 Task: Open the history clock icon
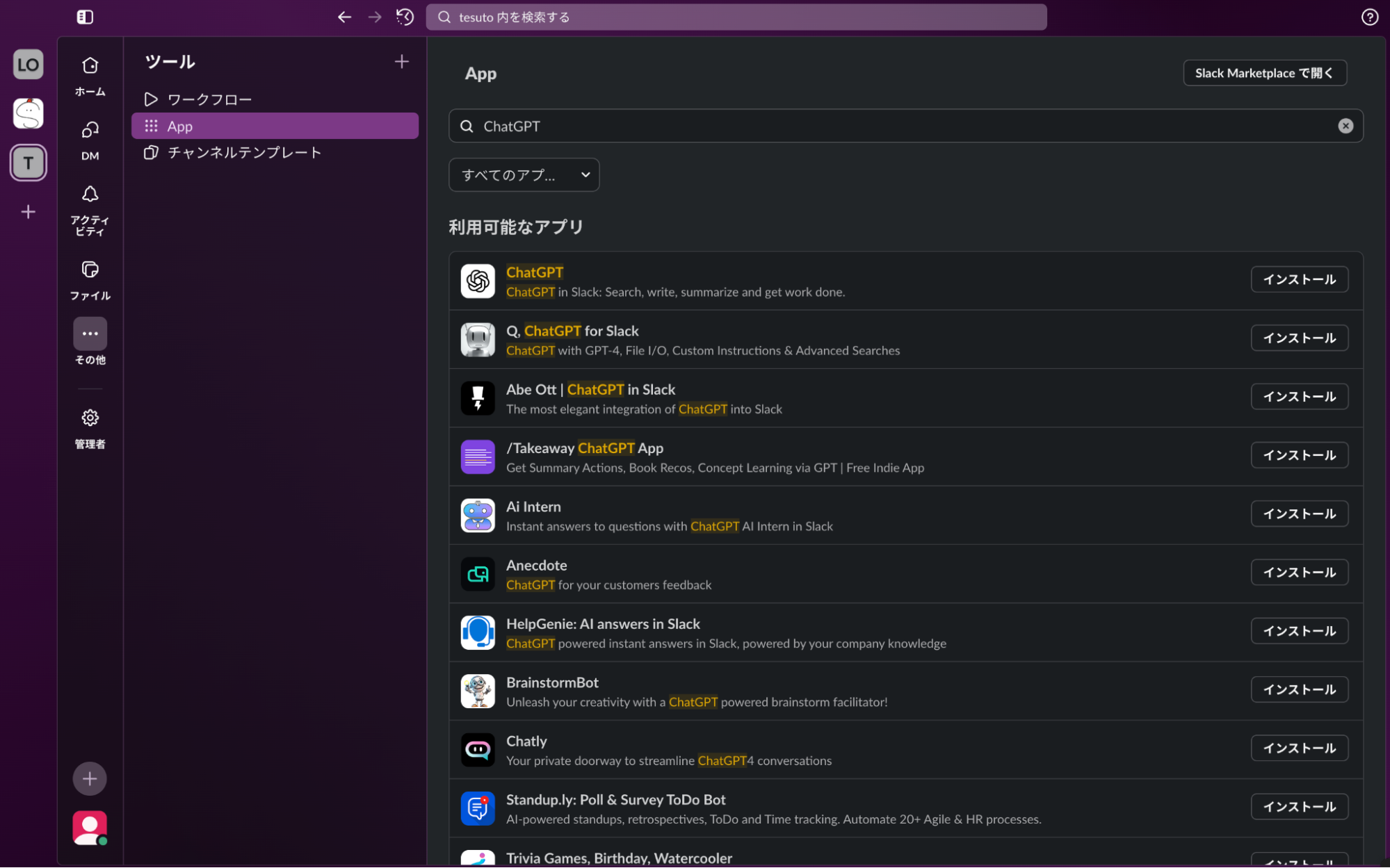(404, 17)
